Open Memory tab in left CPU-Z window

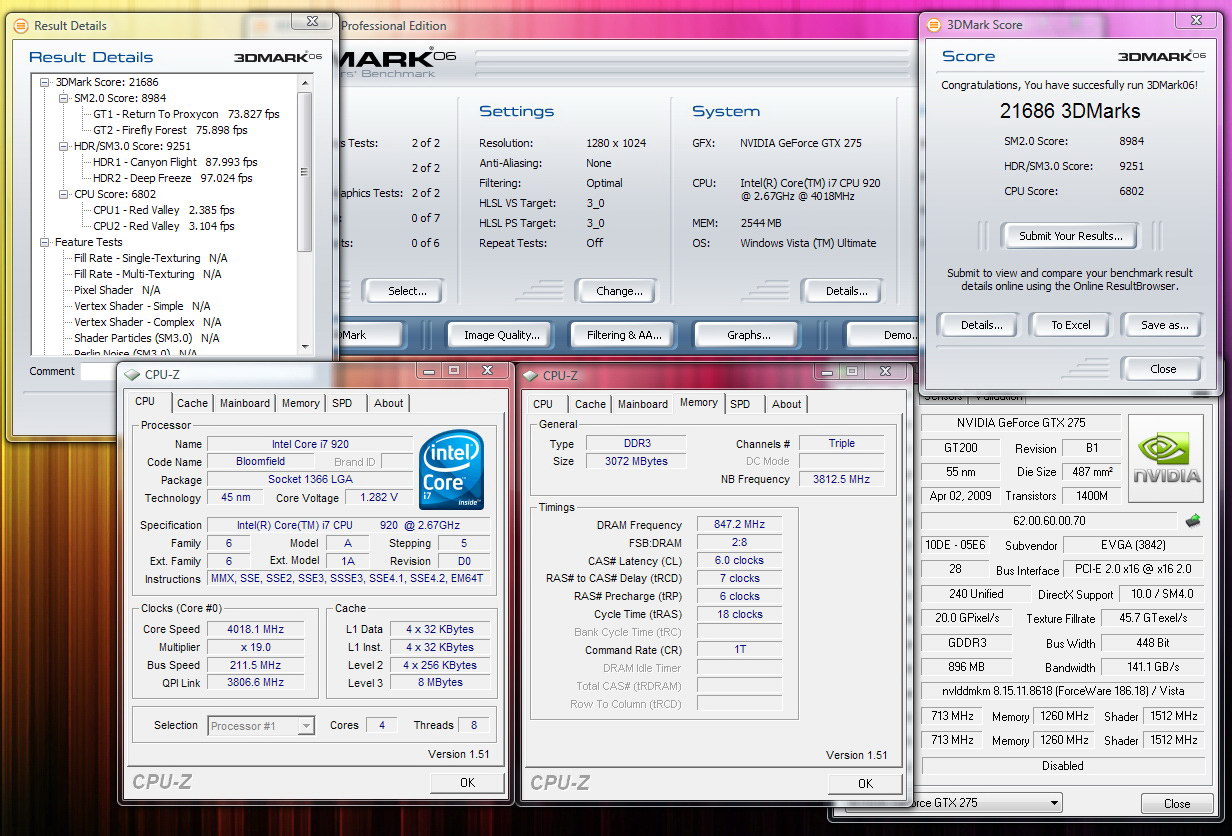click(x=300, y=403)
